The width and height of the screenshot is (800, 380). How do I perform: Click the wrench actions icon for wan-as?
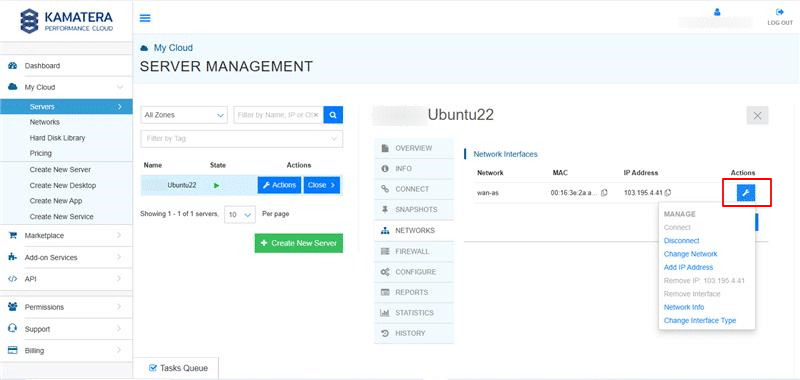(745, 193)
